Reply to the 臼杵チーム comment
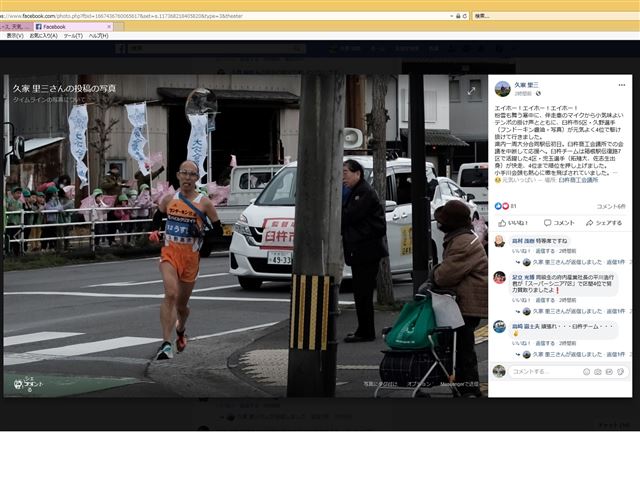This screenshot has height=479, width=640. (x=545, y=343)
